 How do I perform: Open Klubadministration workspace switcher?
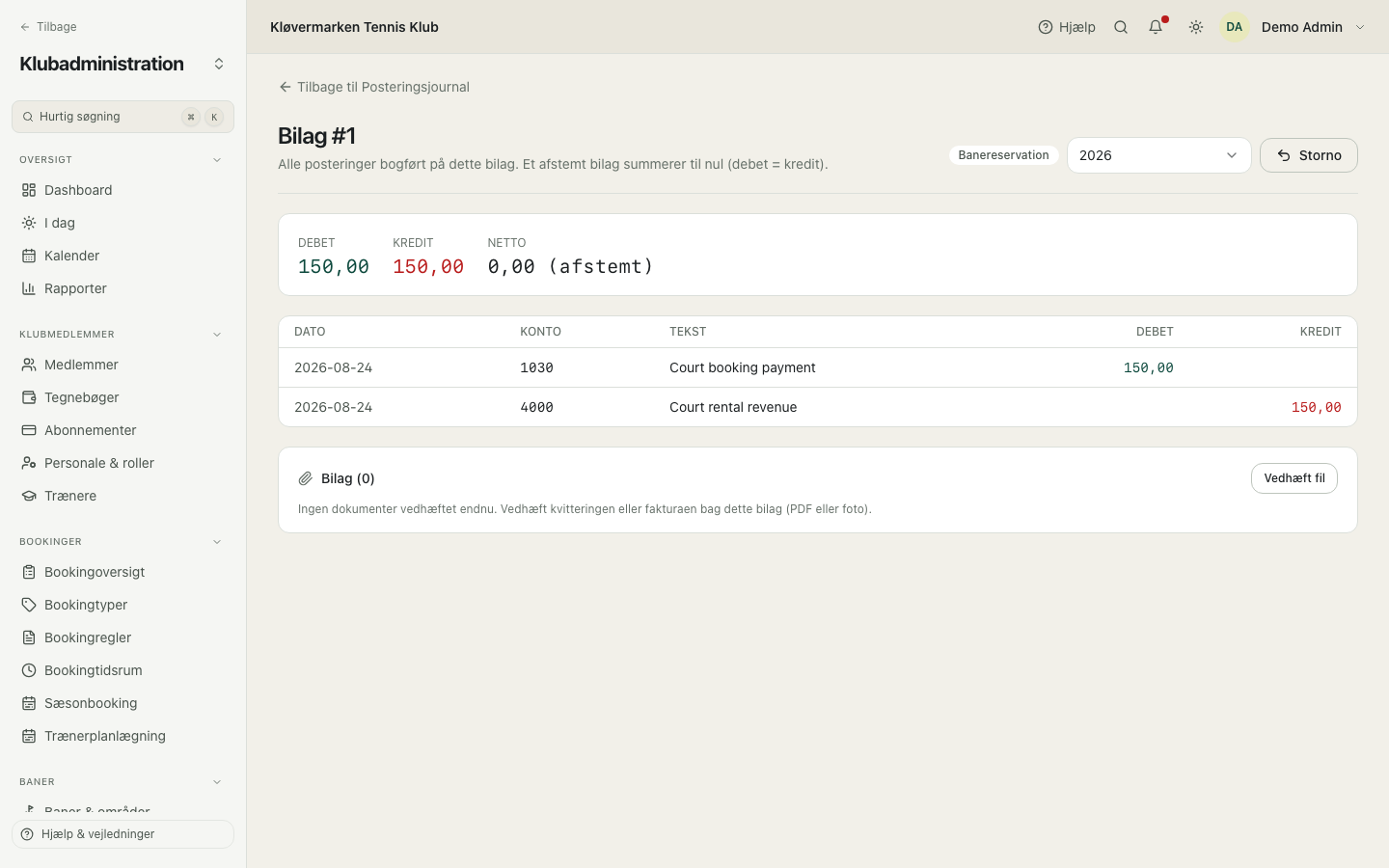click(x=219, y=64)
